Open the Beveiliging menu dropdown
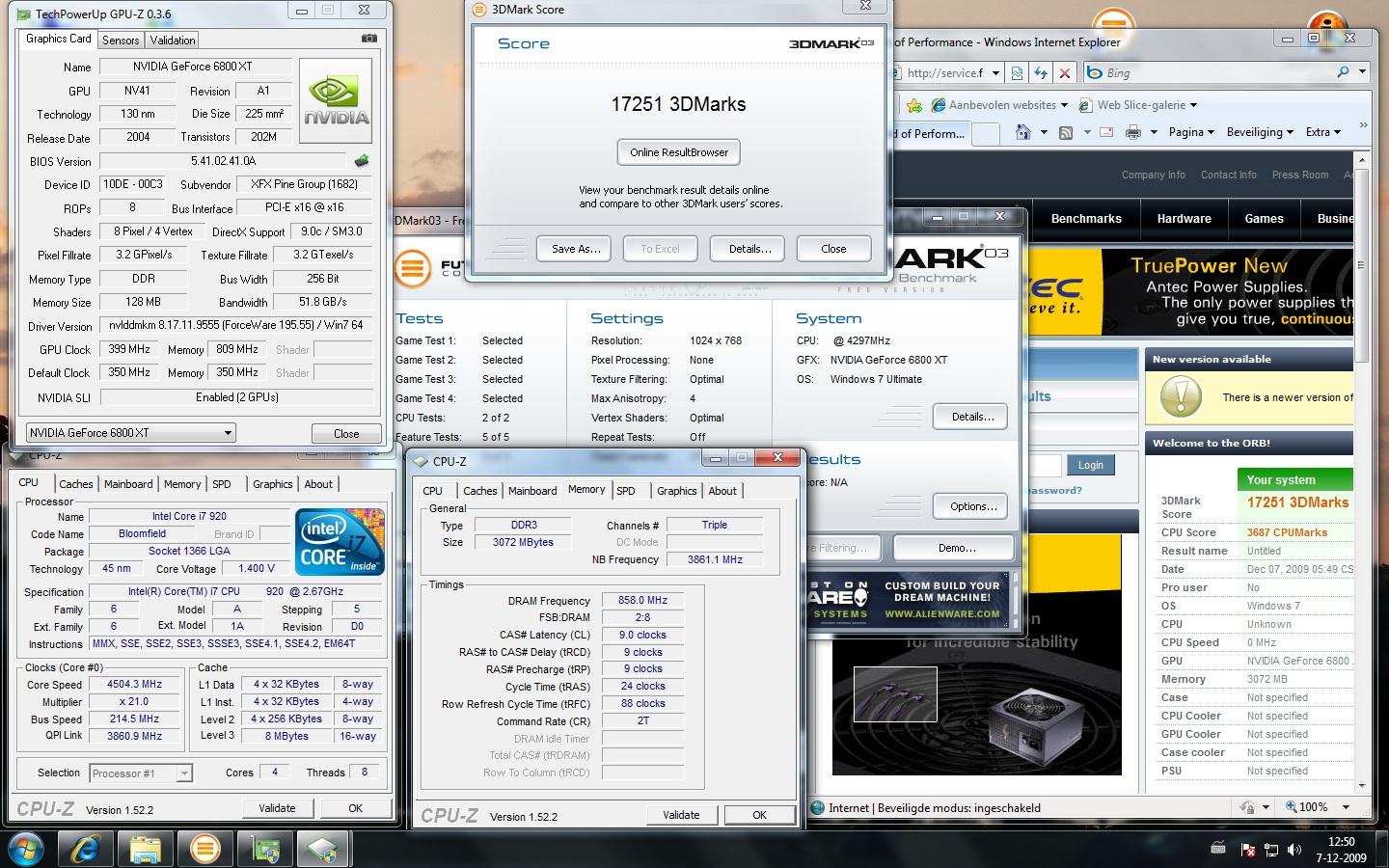 click(1260, 132)
